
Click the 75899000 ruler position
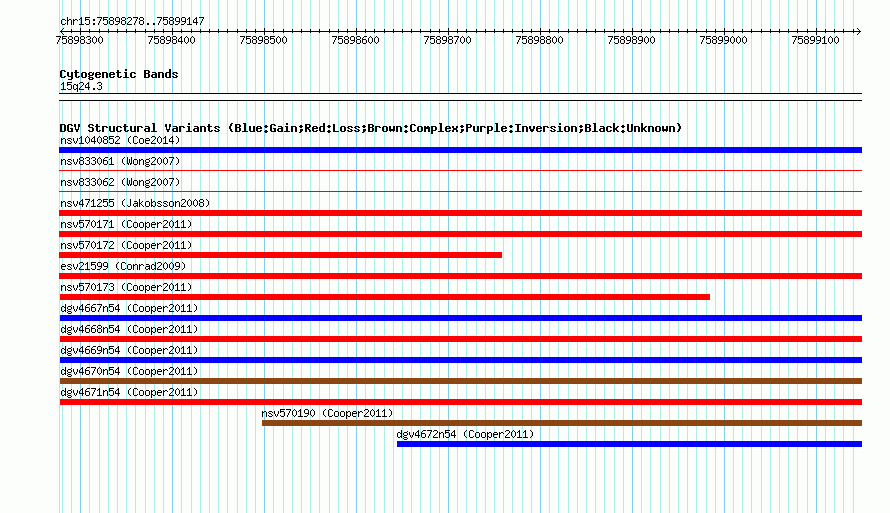pos(723,40)
